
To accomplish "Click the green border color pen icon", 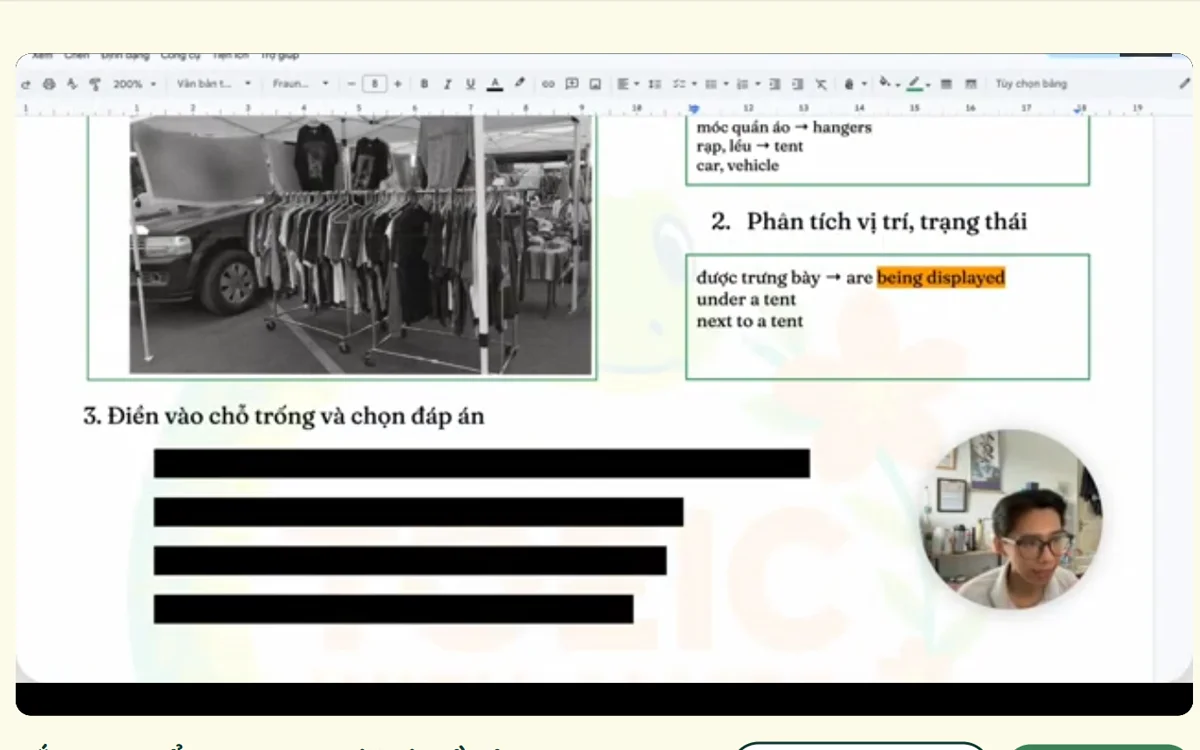I will point(915,84).
